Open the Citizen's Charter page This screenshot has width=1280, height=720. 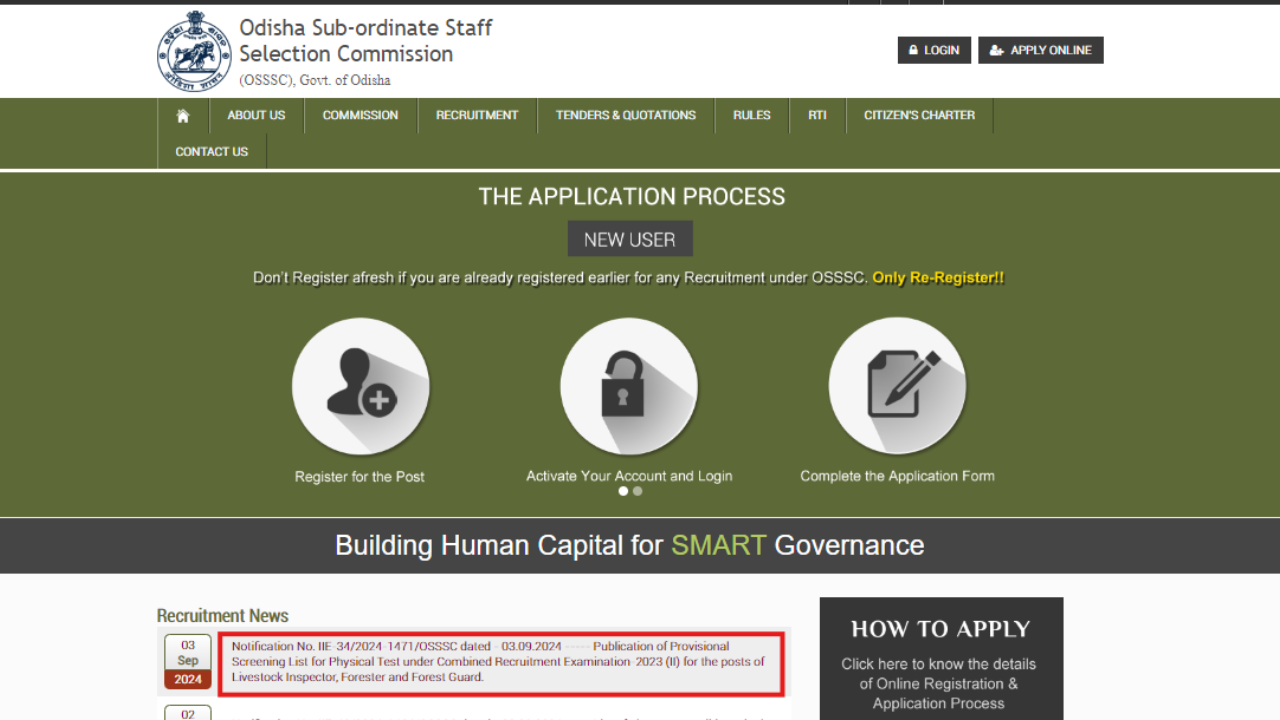(919, 116)
